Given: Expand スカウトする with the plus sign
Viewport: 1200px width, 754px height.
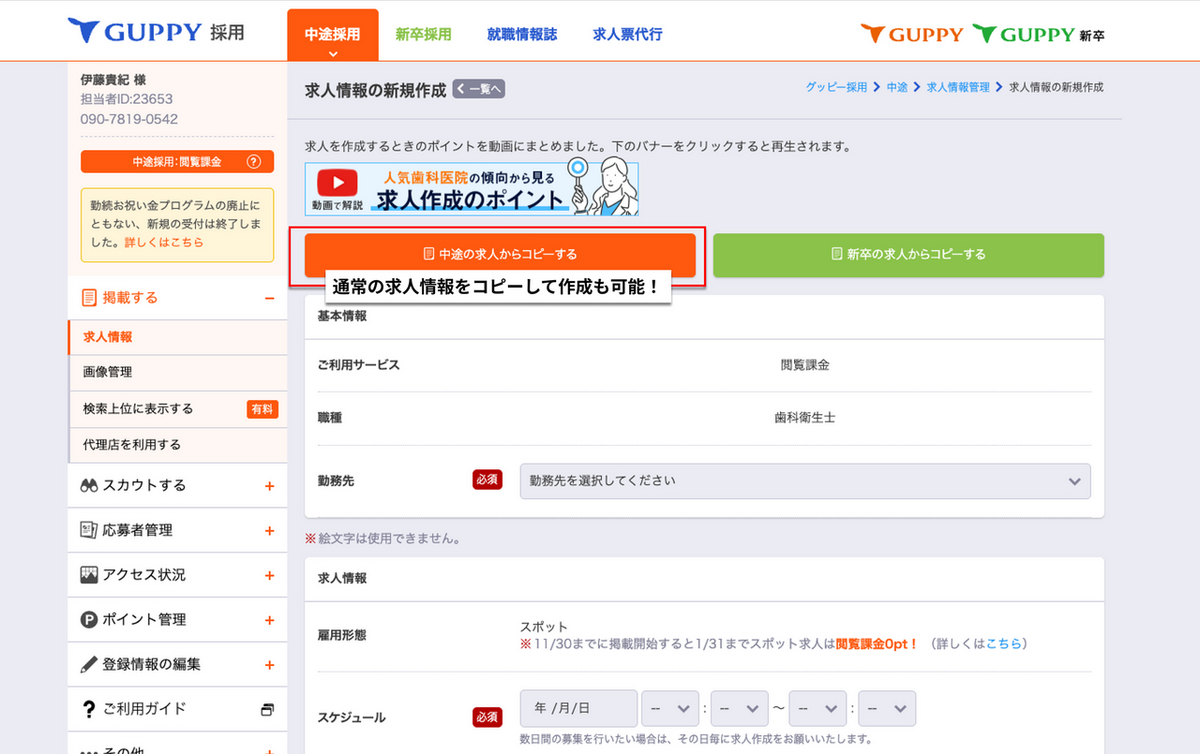Looking at the screenshot, I should (269, 486).
